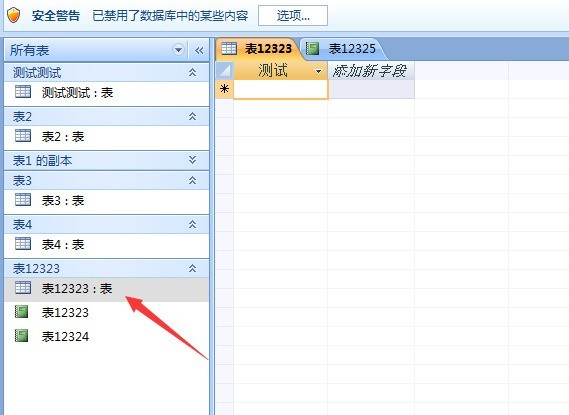Viewport: 569px width, 415px height.
Task: Click the table icon of 测试测试：表
Action: pyautogui.click(x=23, y=92)
